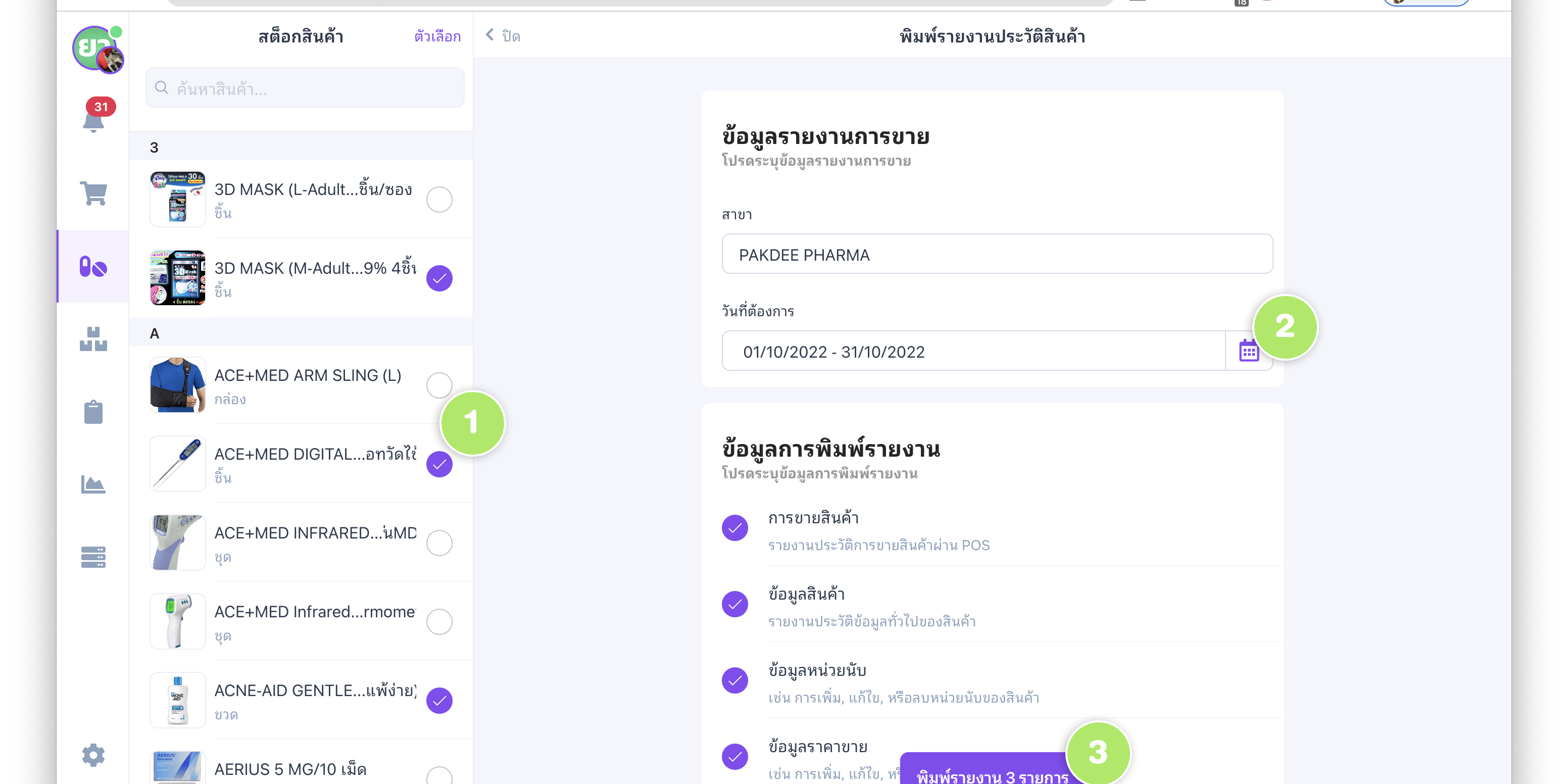
Task: Open the notifications bell icon
Action: (93, 121)
